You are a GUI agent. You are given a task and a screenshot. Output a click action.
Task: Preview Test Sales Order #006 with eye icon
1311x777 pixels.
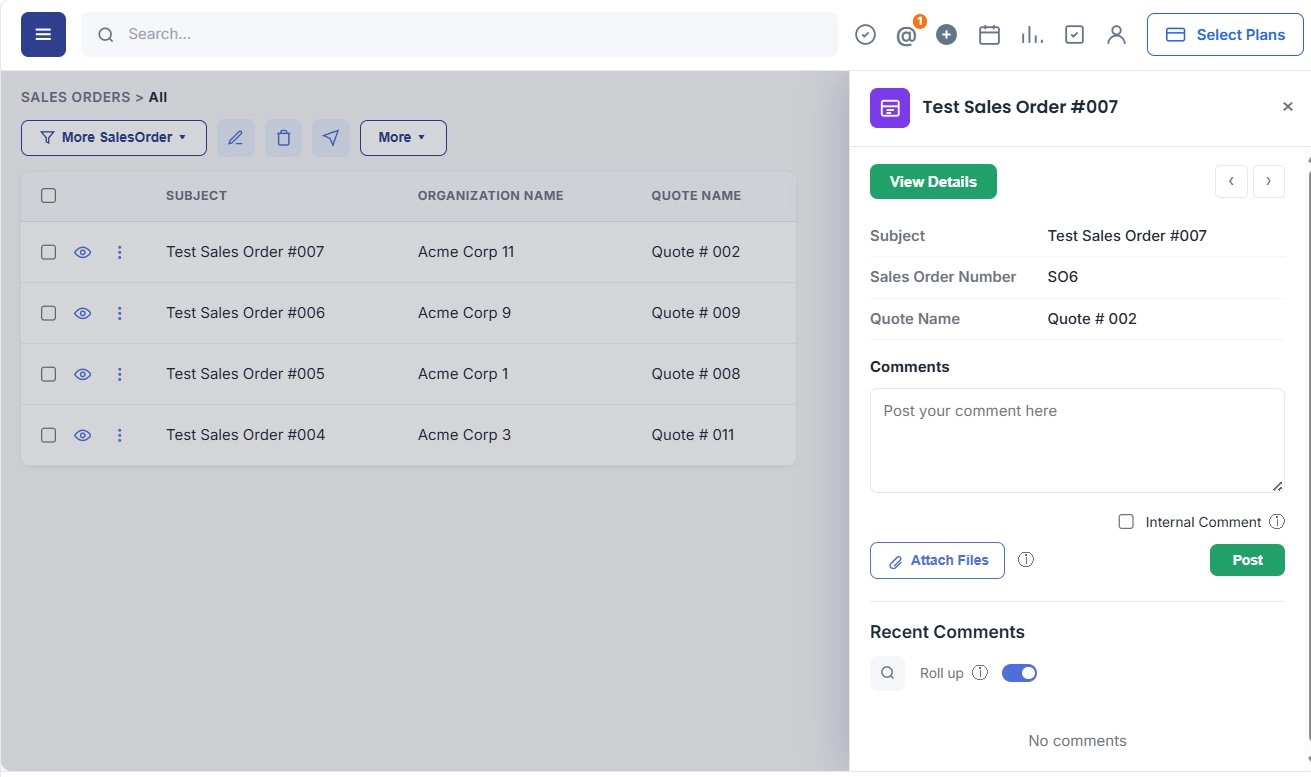83,313
